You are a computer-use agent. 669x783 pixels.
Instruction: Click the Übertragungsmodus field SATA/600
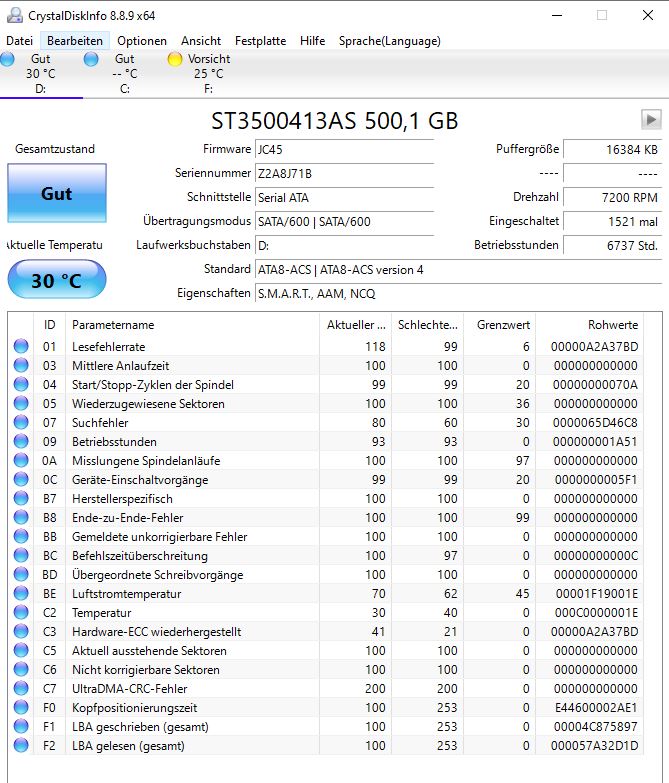coord(344,221)
